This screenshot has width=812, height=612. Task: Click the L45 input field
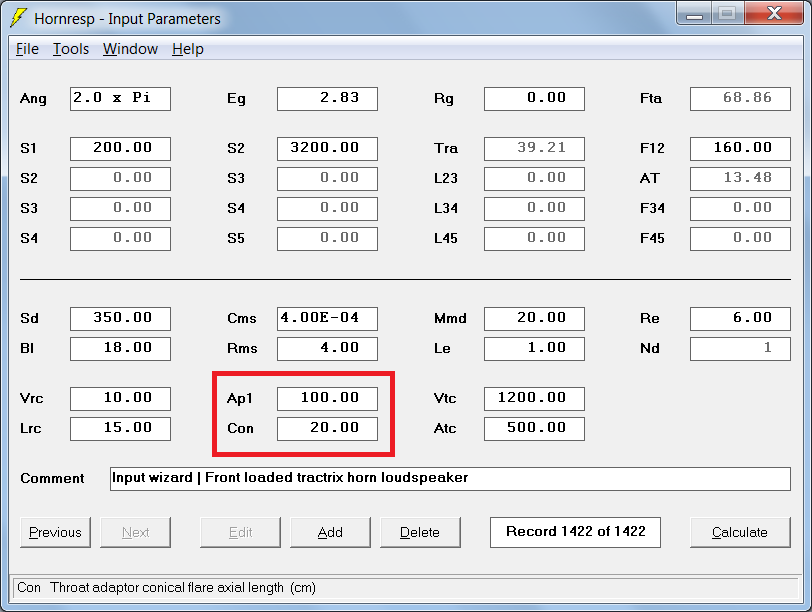(x=534, y=239)
